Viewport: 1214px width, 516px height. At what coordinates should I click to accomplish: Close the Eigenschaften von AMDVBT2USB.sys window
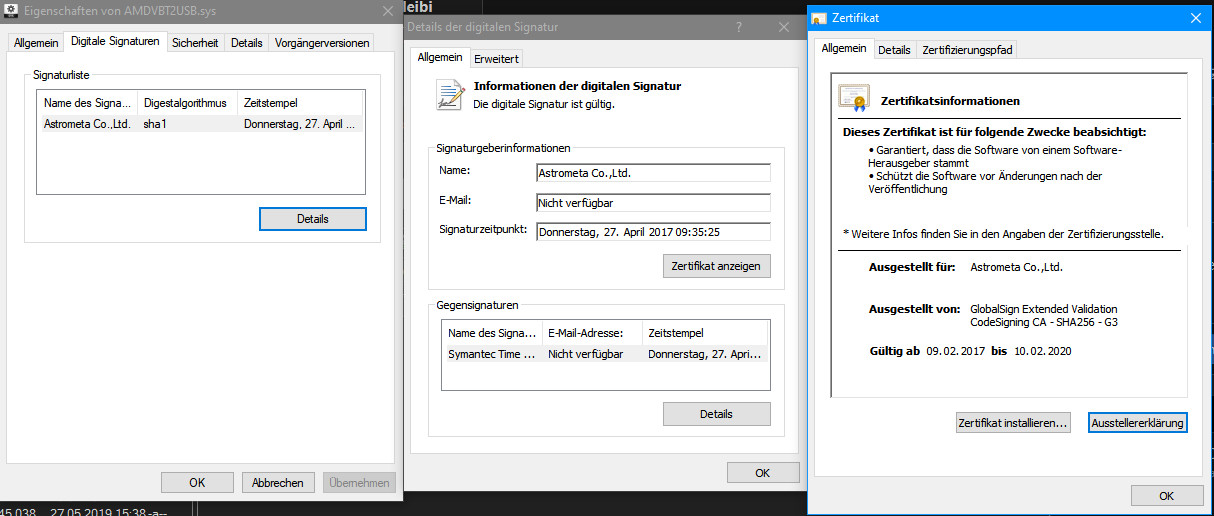(388, 10)
